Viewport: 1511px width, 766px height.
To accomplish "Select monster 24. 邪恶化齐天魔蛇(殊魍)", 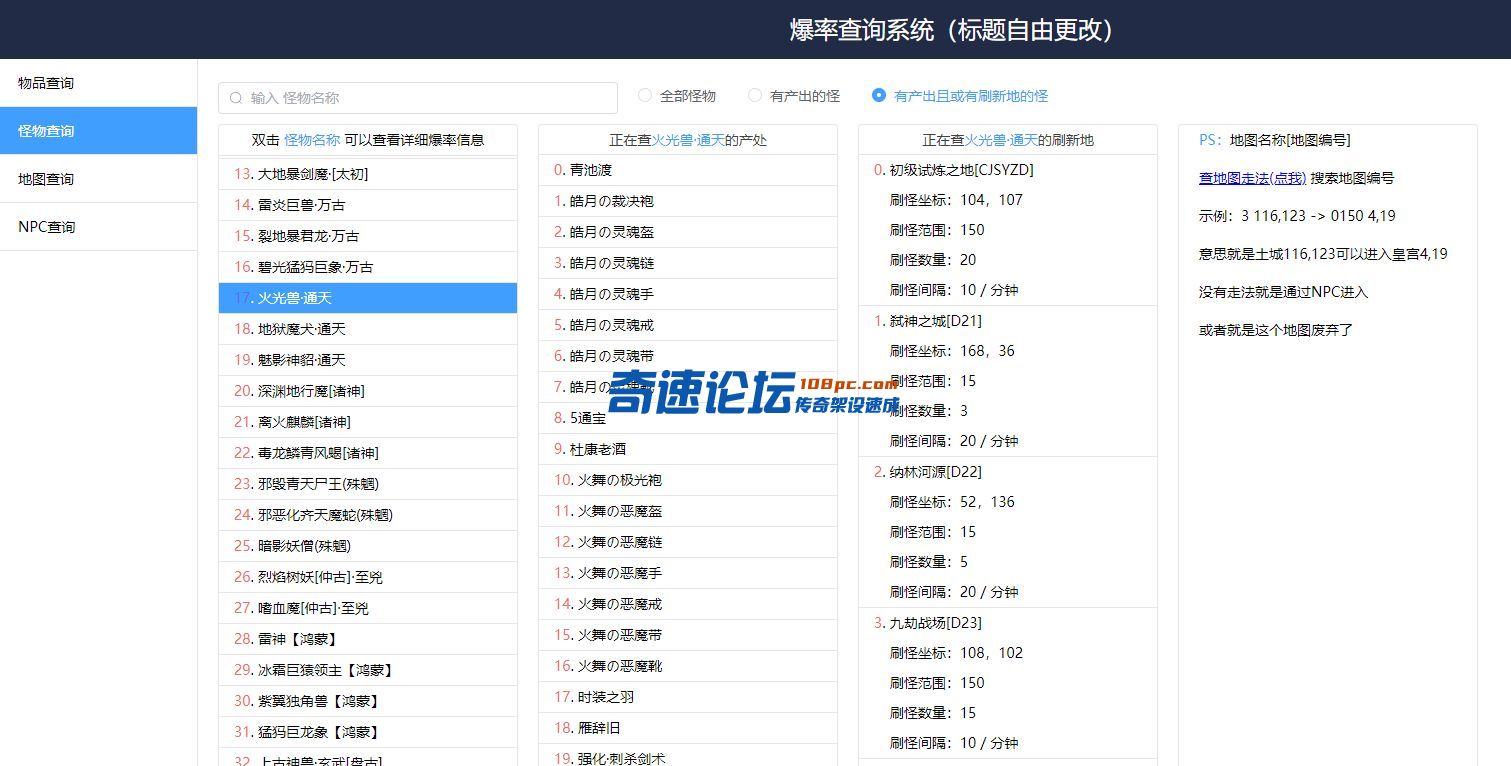I will point(368,515).
